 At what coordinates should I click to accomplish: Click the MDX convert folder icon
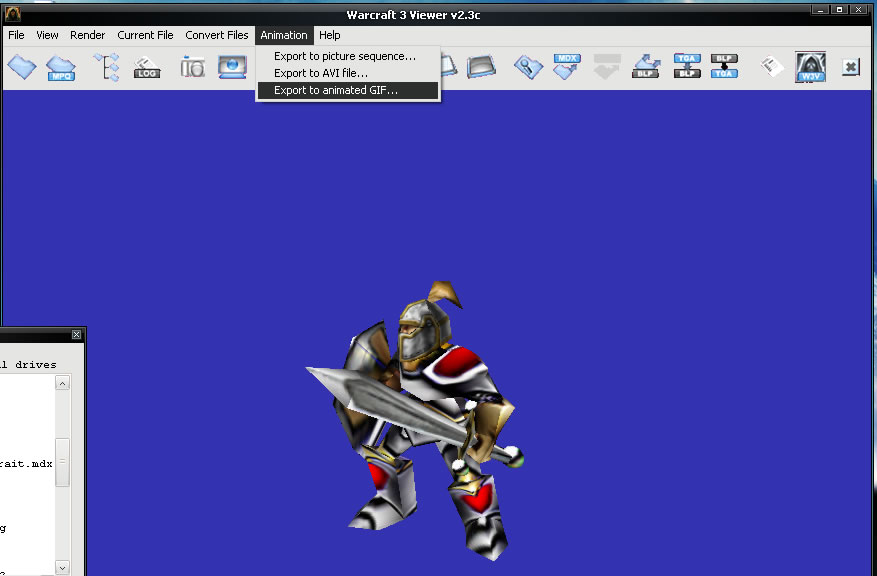pyautogui.click(x=567, y=66)
